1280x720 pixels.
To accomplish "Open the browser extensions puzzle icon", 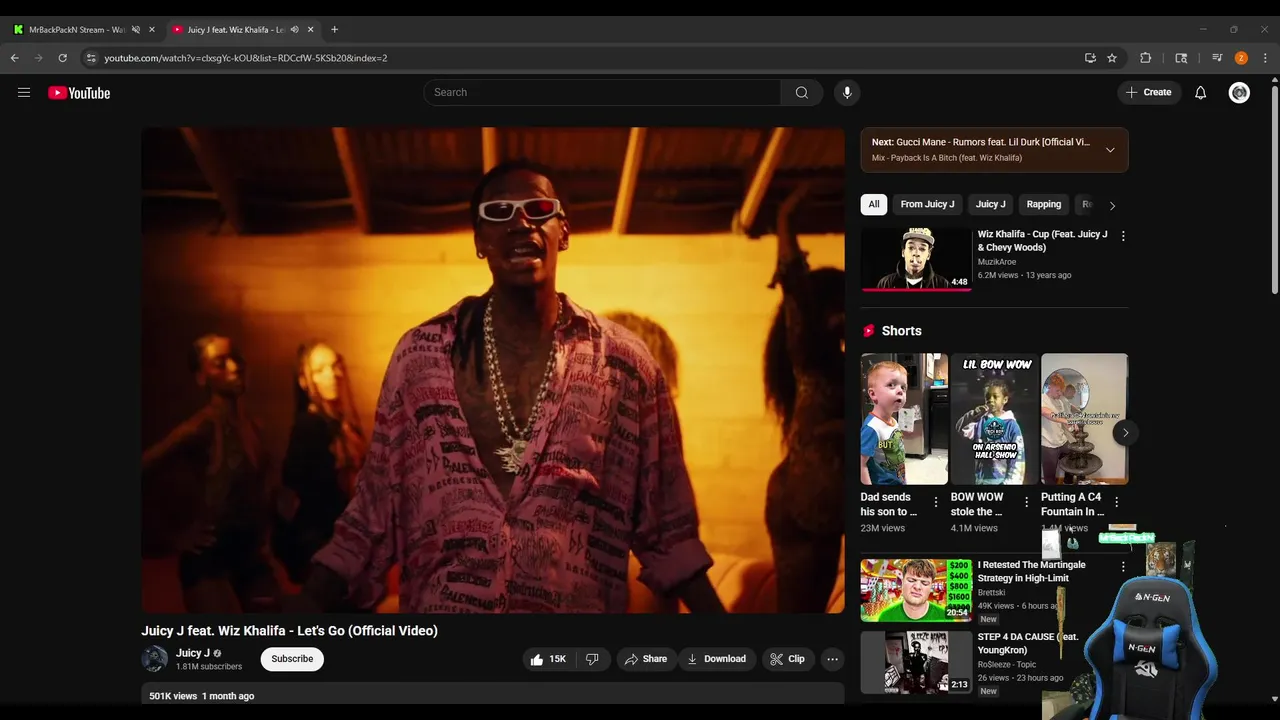I will pos(1146,58).
